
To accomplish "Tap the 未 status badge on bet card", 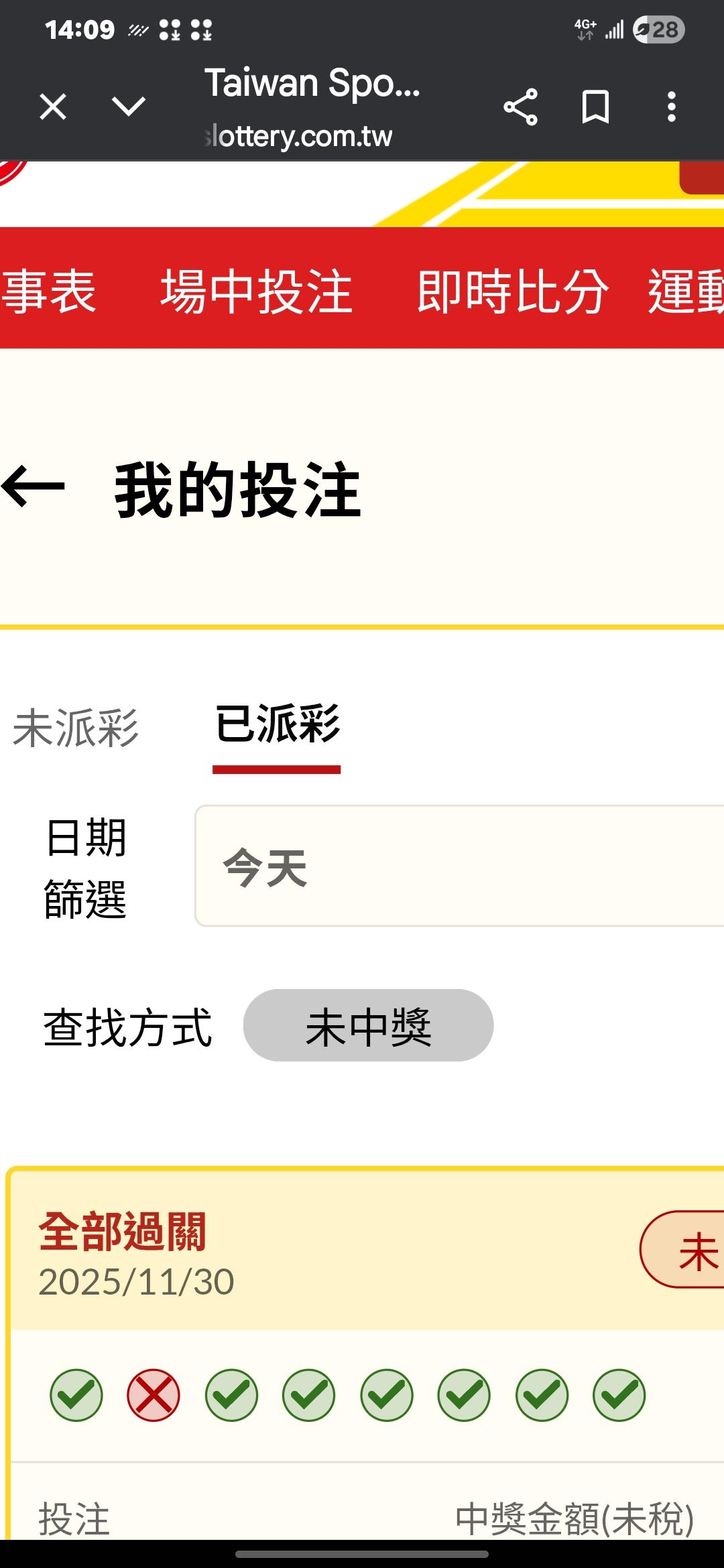I will 690,1250.
